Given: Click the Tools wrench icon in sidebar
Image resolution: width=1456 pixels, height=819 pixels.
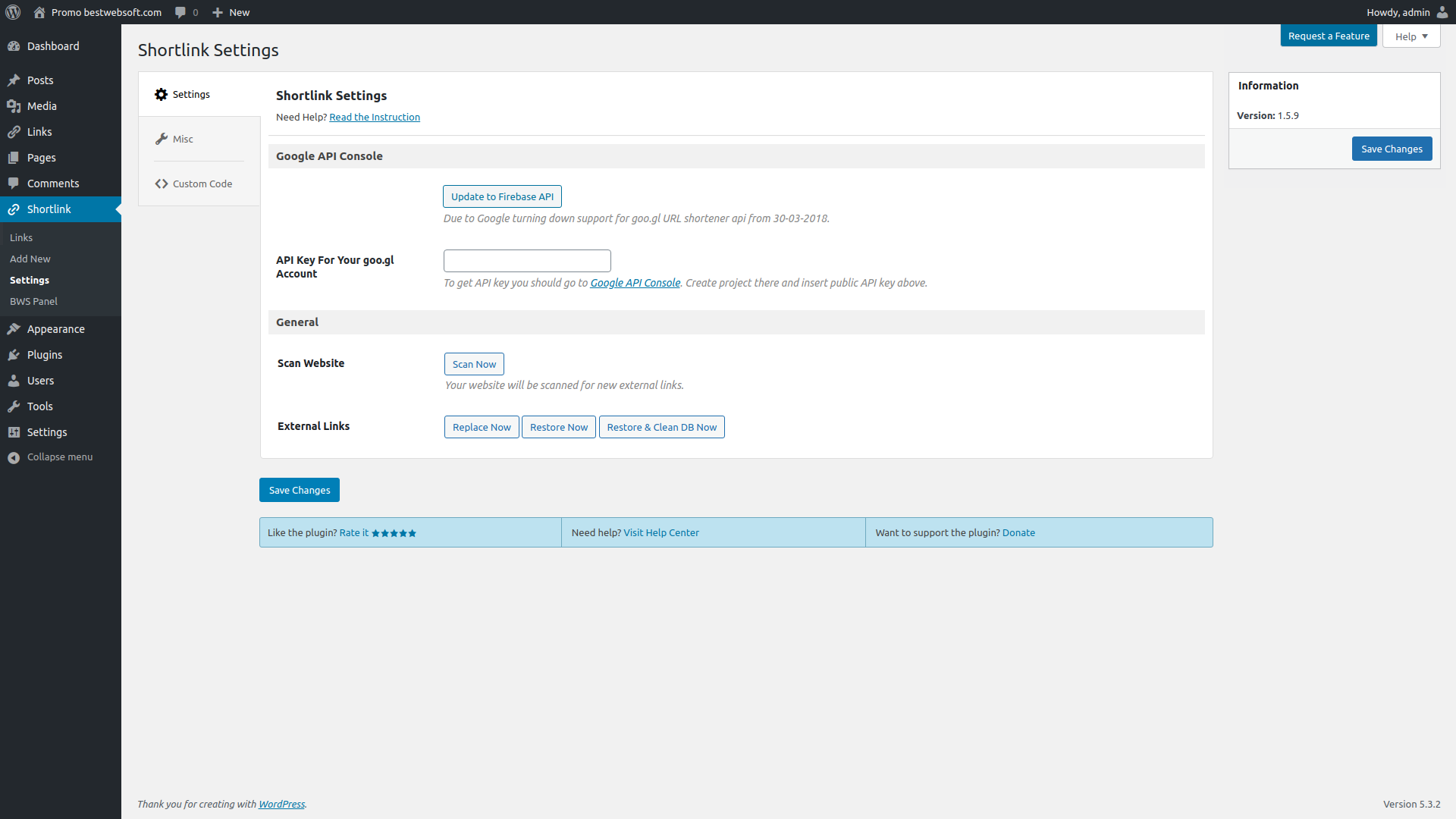Looking at the screenshot, I should [x=14, y=406].
